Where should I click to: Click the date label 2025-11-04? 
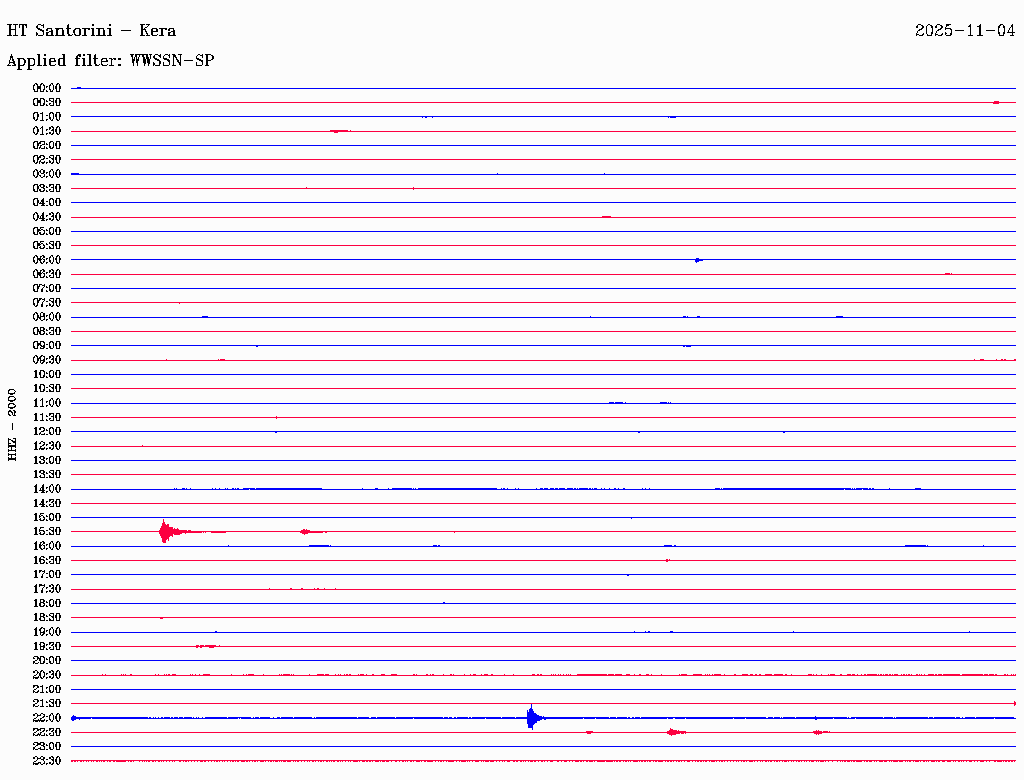pos(965,31)
